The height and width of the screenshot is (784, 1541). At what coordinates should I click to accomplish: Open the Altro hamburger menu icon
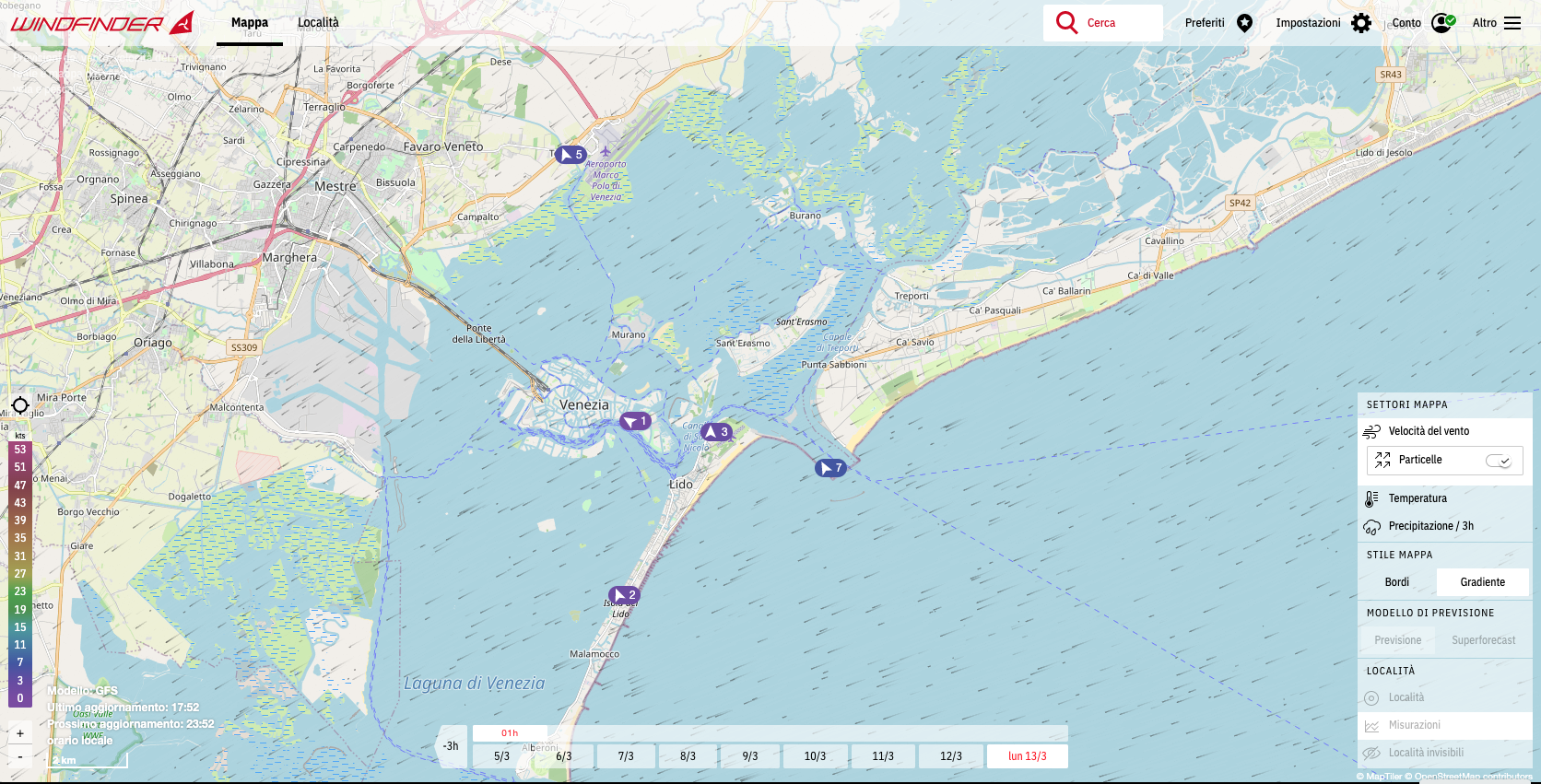coord(1512,23)
